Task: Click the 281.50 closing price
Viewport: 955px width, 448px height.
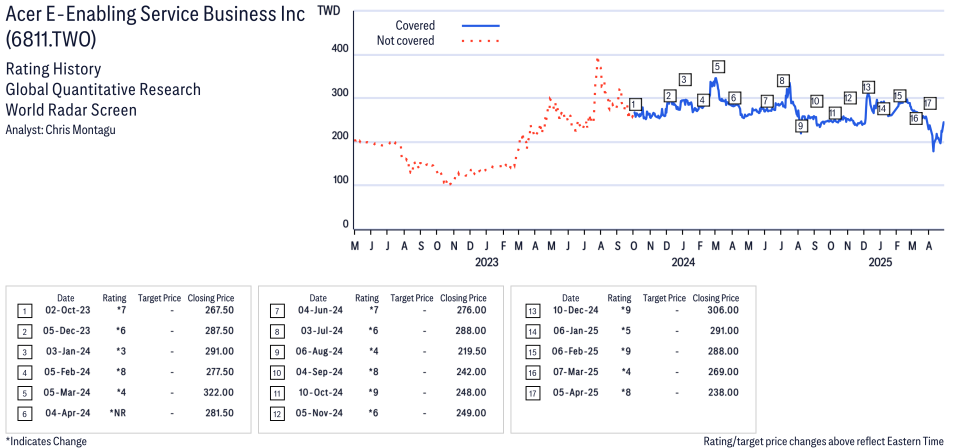Action: tap(220, 412)
